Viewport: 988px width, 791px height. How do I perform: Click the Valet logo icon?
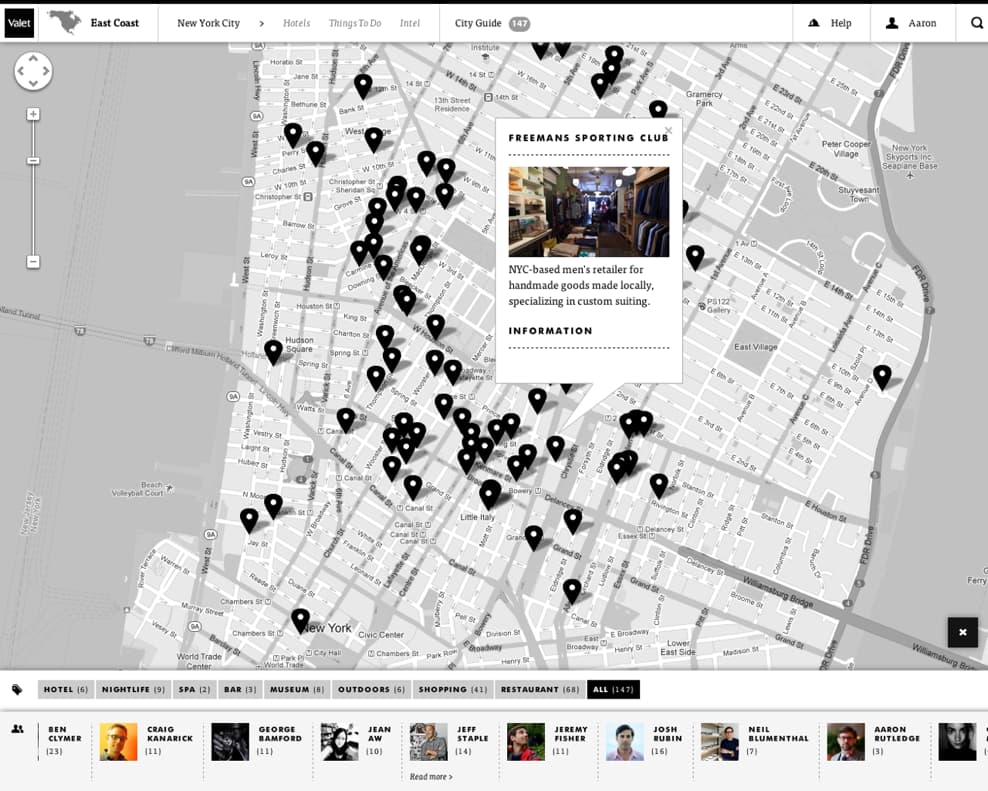[19, 23]
